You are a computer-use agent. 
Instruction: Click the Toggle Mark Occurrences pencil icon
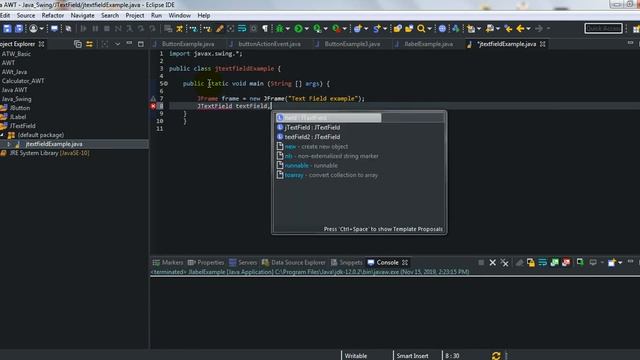(220, 28)
